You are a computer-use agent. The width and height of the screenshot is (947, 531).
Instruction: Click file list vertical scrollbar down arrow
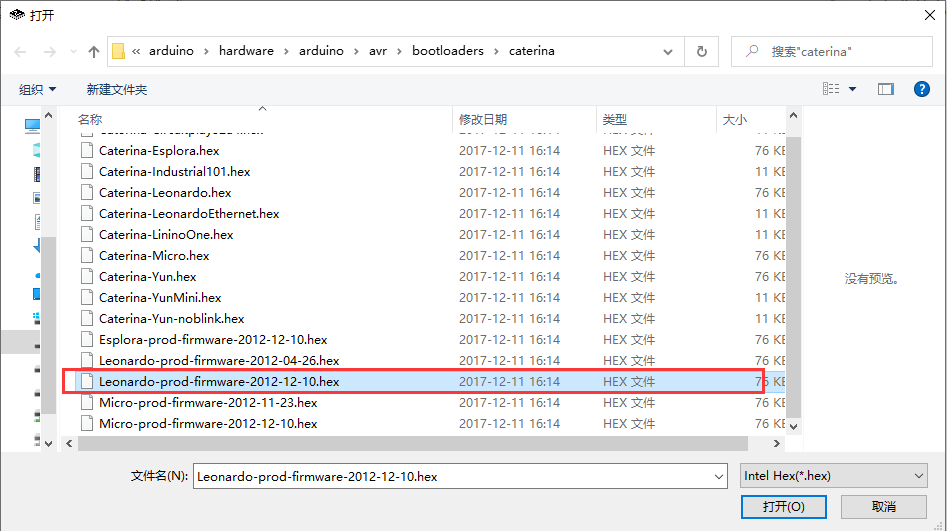point(794,426)
